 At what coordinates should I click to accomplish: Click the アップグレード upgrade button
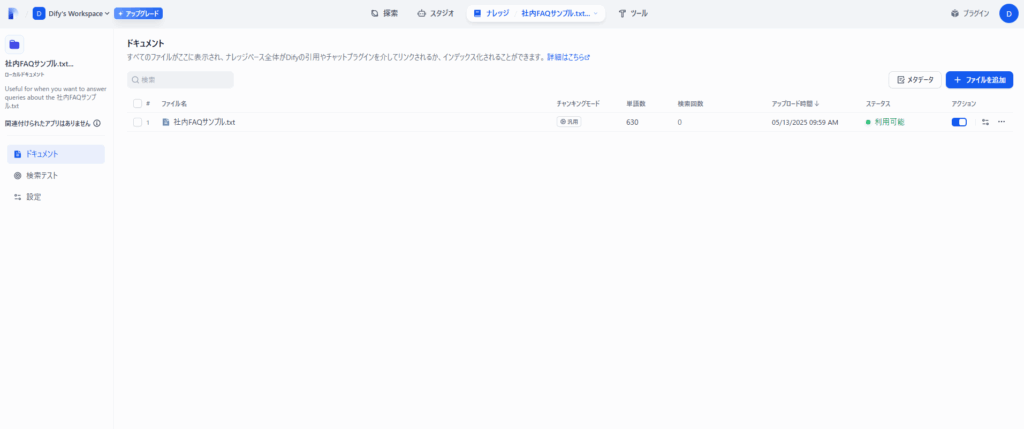coord(138,13)
